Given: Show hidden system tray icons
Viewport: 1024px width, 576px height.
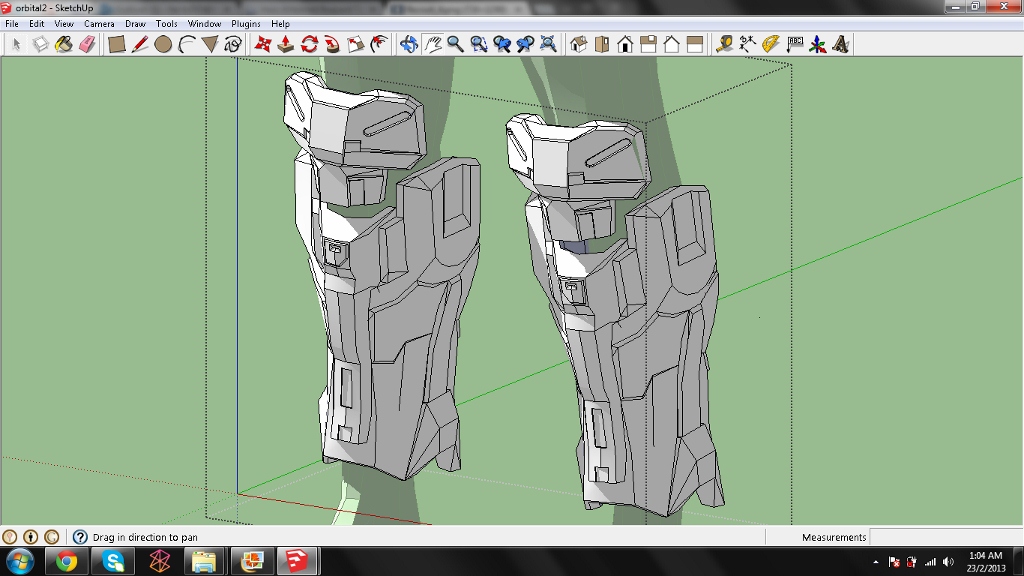Looking at the screenshot, I should tap(876, 562).
